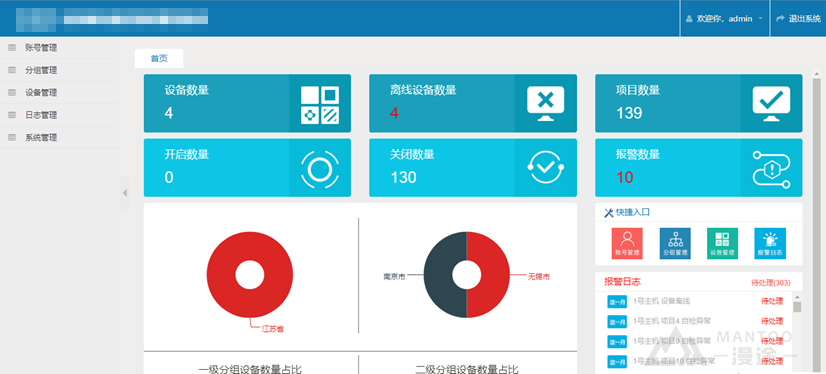Viewport: 826px width, 374px height.
Task: Click the 开启数量 circular ring icon
Action: pos(320,169)
